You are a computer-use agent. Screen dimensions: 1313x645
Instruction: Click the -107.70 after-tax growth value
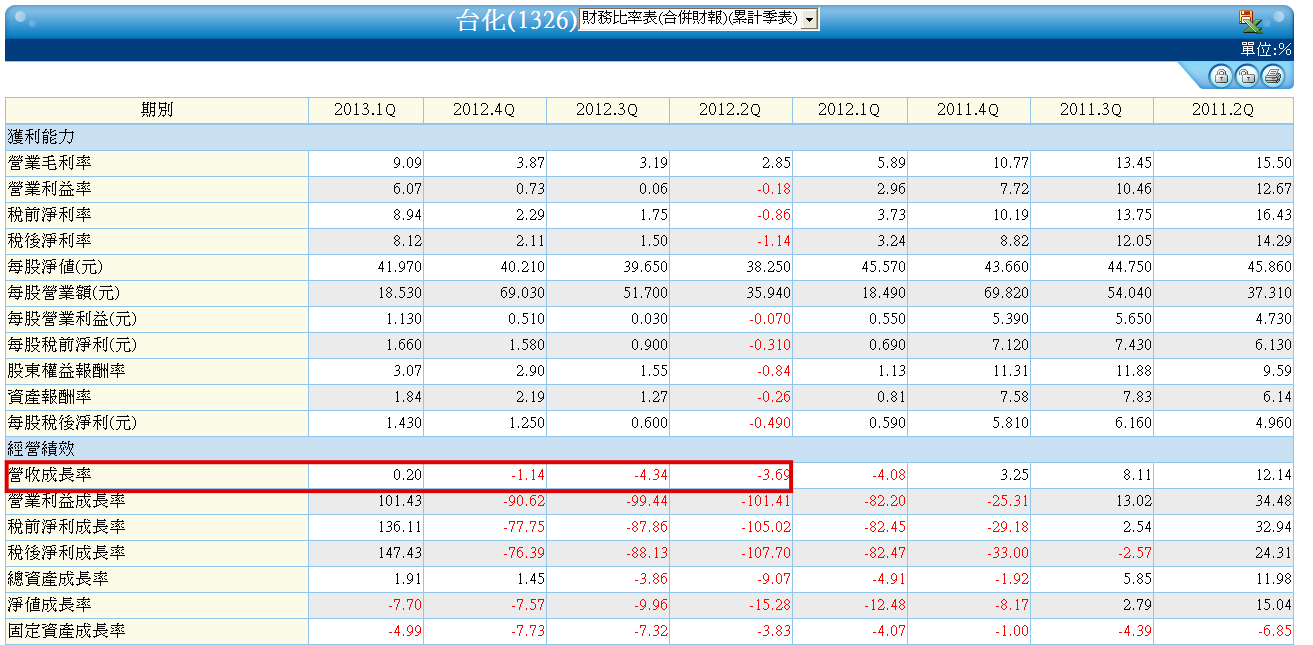coord(767,554)
